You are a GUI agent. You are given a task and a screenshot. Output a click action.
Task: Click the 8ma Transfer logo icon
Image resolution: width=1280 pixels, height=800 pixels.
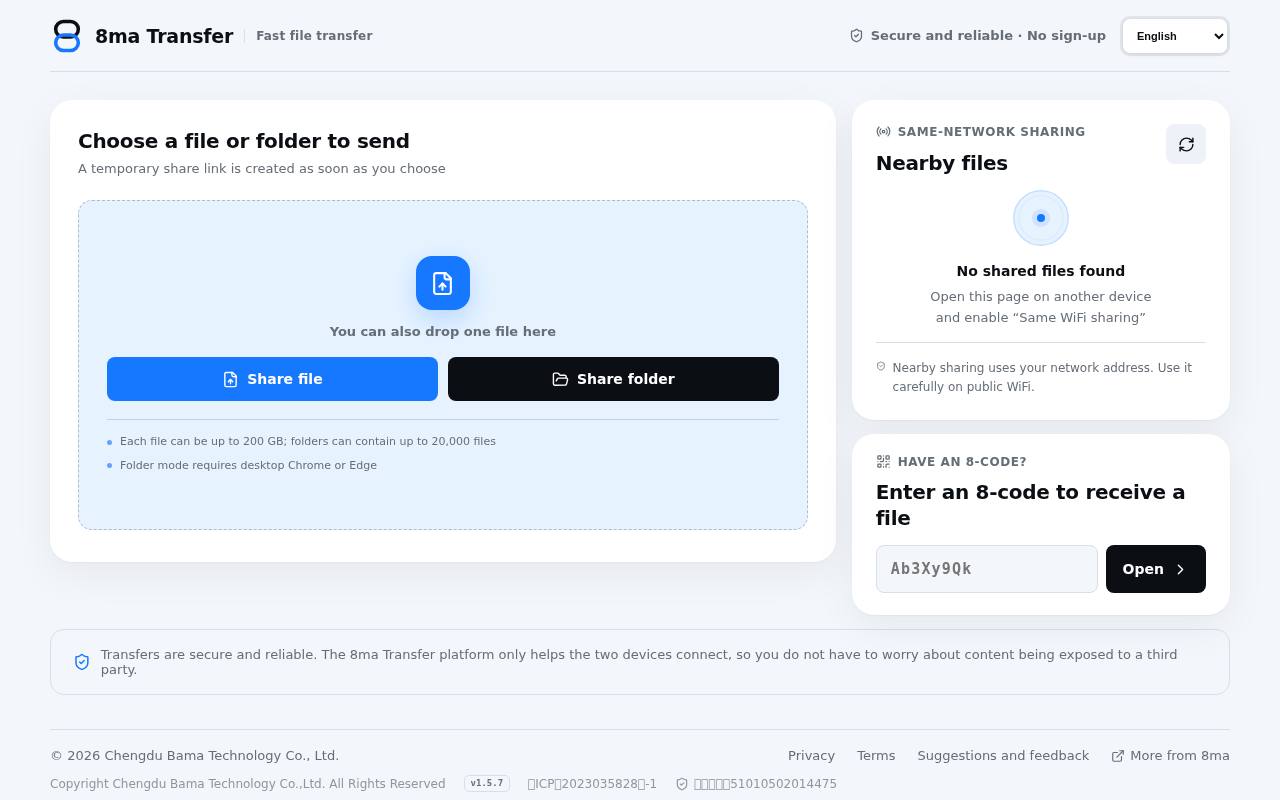[x=67, y=36]
